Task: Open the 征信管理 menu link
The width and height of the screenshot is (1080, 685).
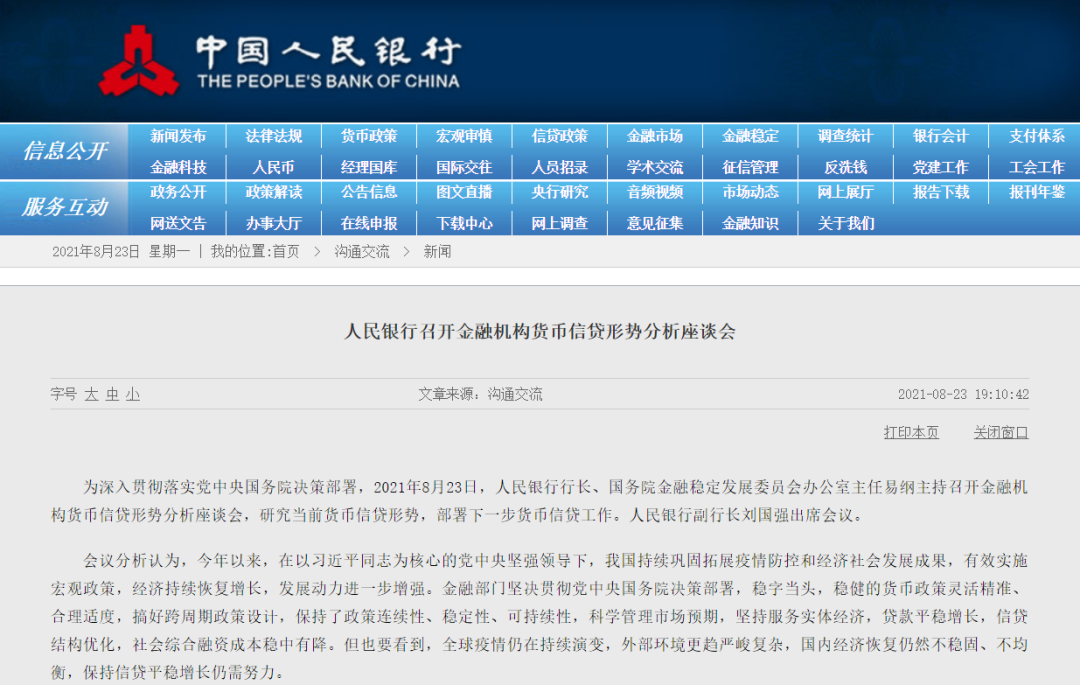Action: tap(750, 167)
